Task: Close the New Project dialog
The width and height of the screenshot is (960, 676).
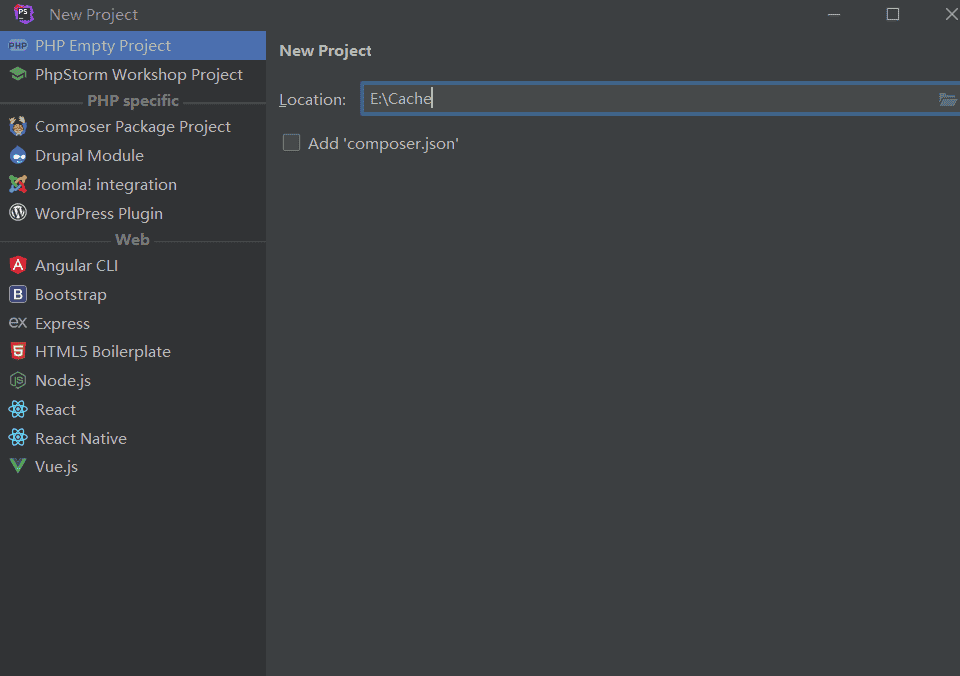Action: (951, 14)
